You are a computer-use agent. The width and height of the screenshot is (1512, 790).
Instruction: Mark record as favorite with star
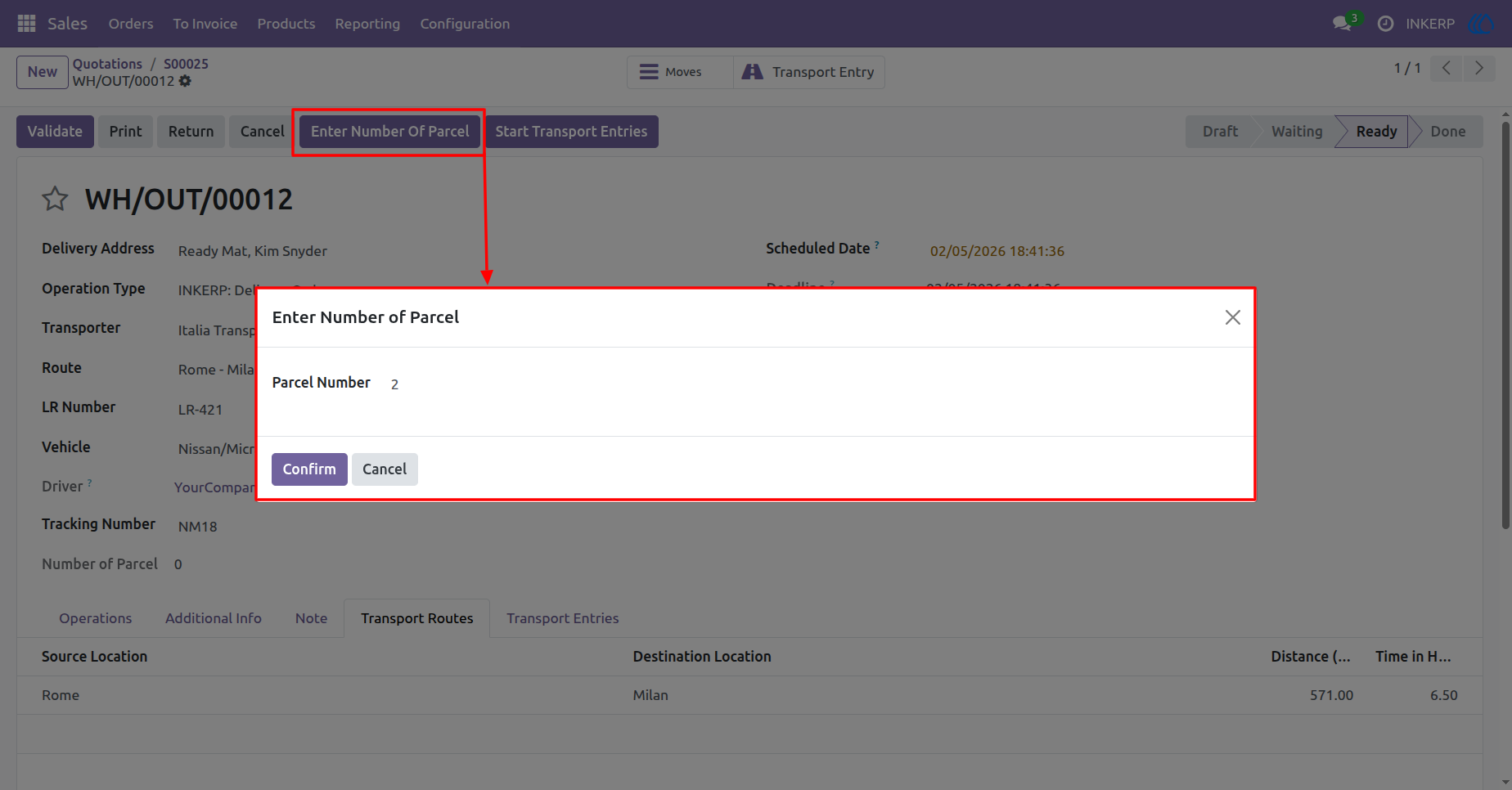55,199
